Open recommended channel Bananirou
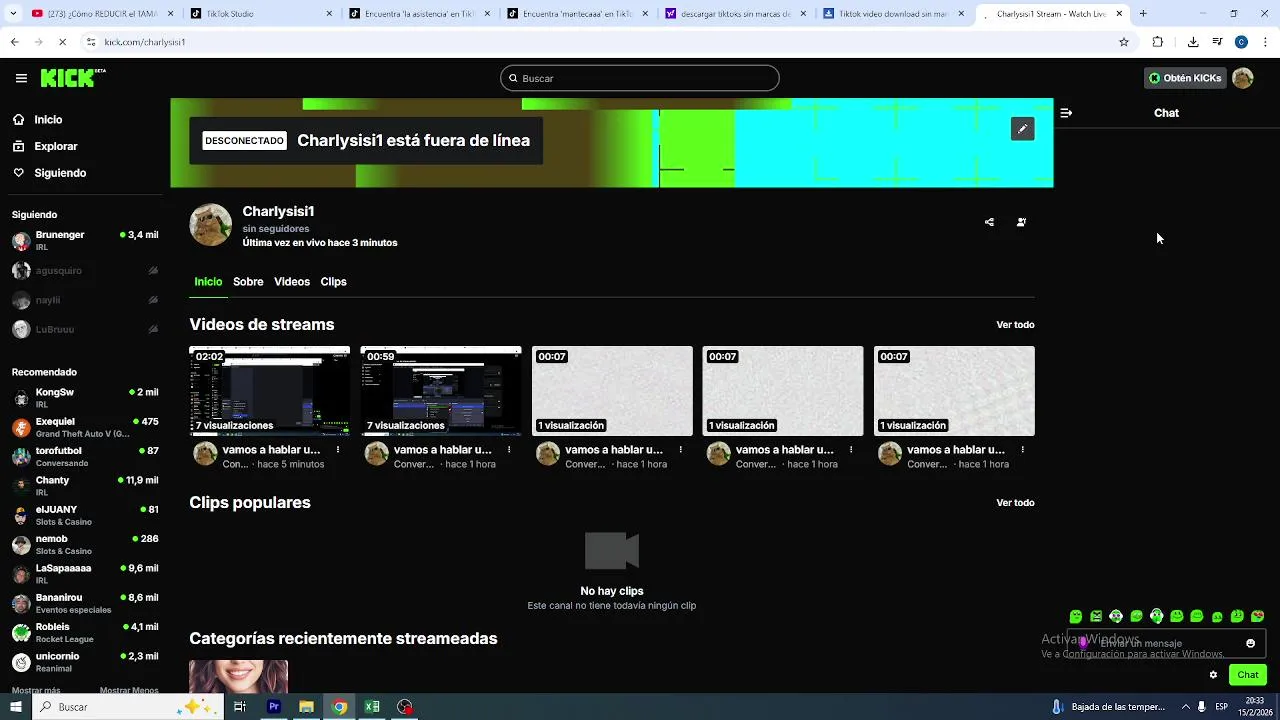This screenshot has width=1280, height=720. (85, 603)
